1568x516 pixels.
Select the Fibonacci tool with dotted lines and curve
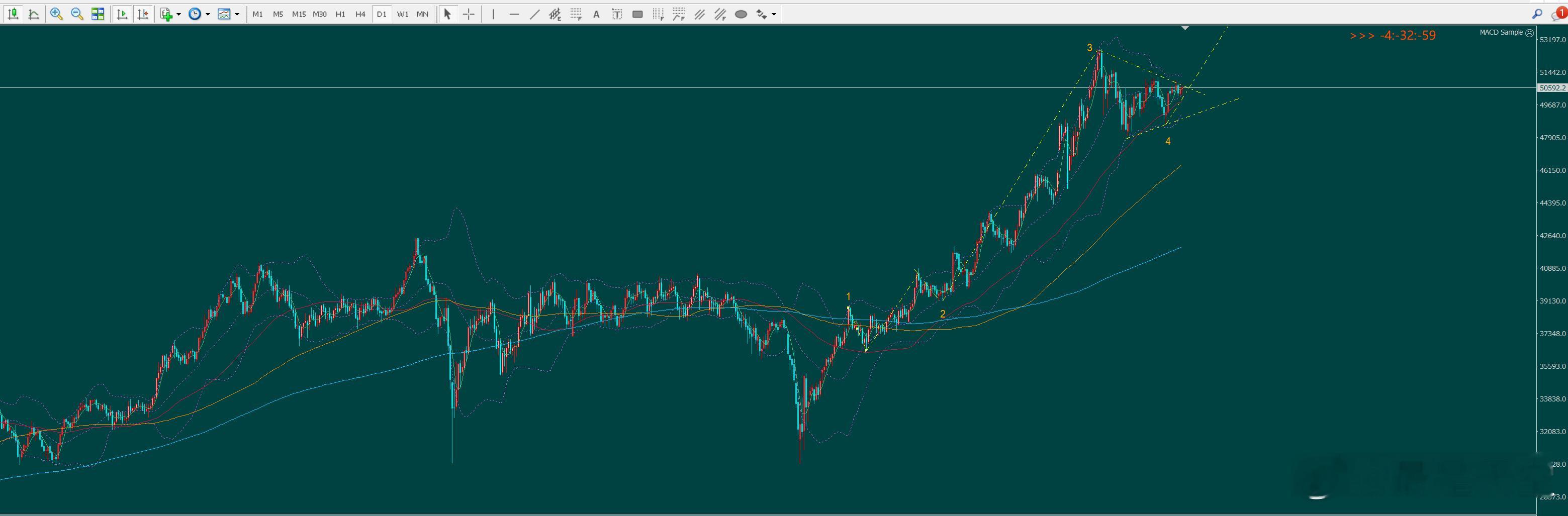679,14
